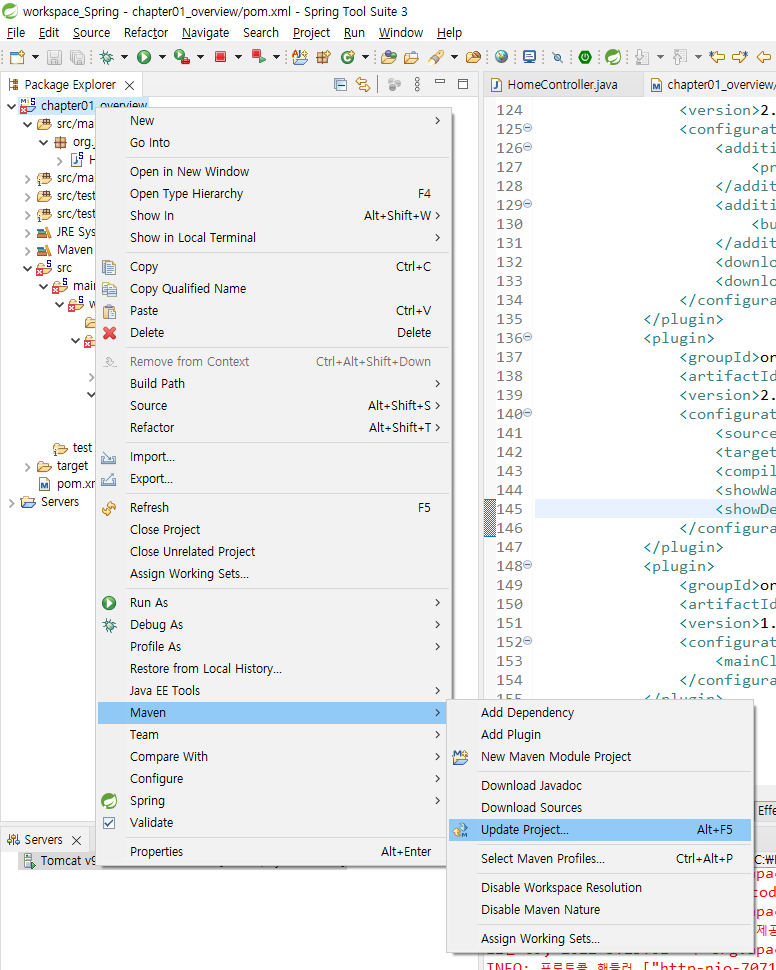Screen dimensions: 776x970
Task: Click Delete in context menu
Action: [x=274, y=333]
